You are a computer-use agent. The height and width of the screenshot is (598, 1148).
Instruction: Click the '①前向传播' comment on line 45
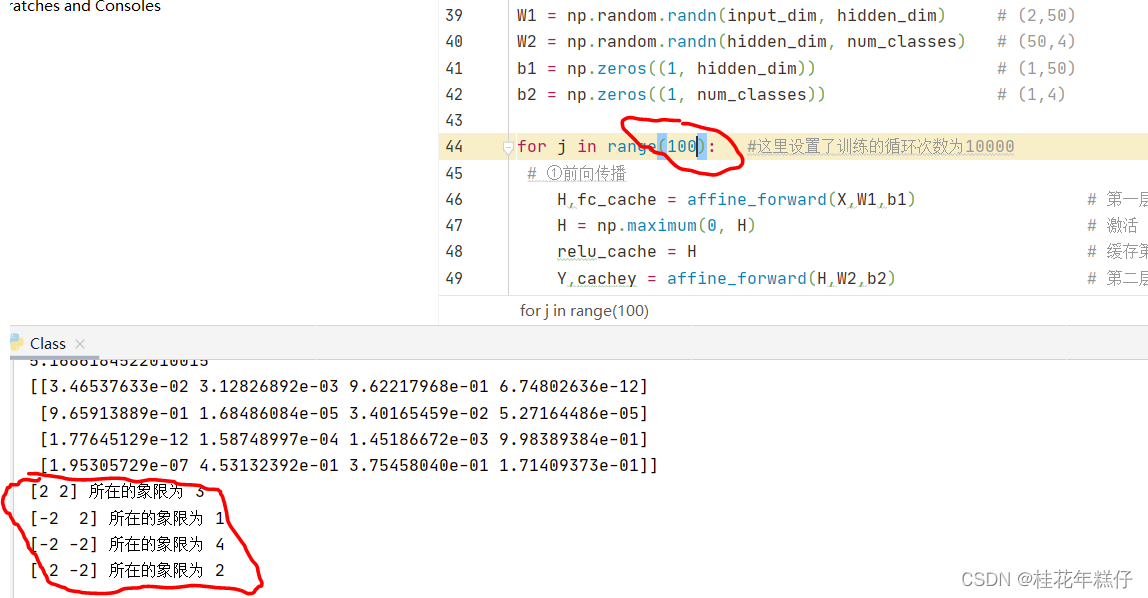pyautogui.click(x=577, y=173)
